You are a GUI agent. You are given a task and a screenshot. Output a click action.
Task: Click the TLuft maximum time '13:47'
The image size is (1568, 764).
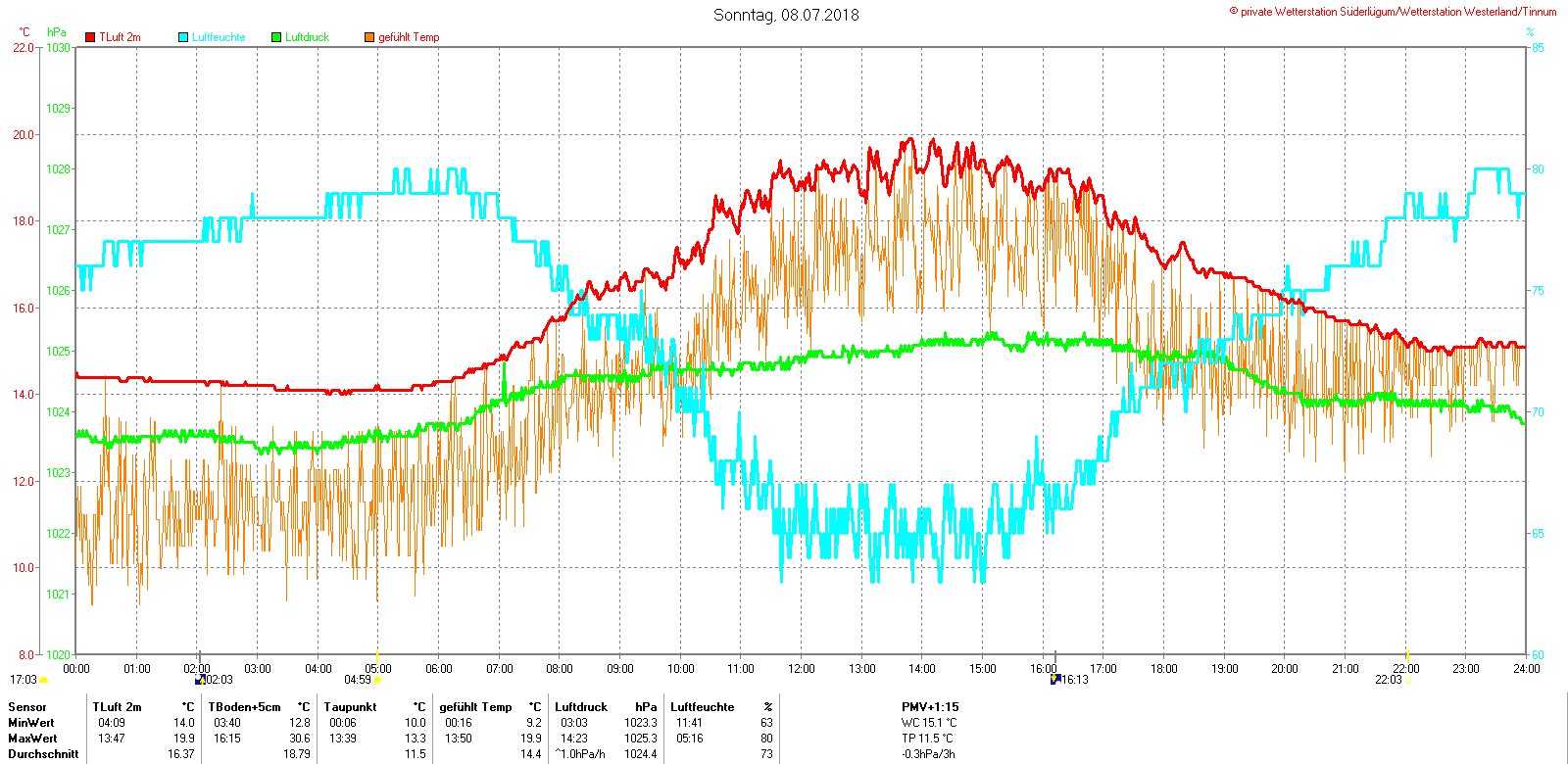pyautogui.click(x=112, y=739)
